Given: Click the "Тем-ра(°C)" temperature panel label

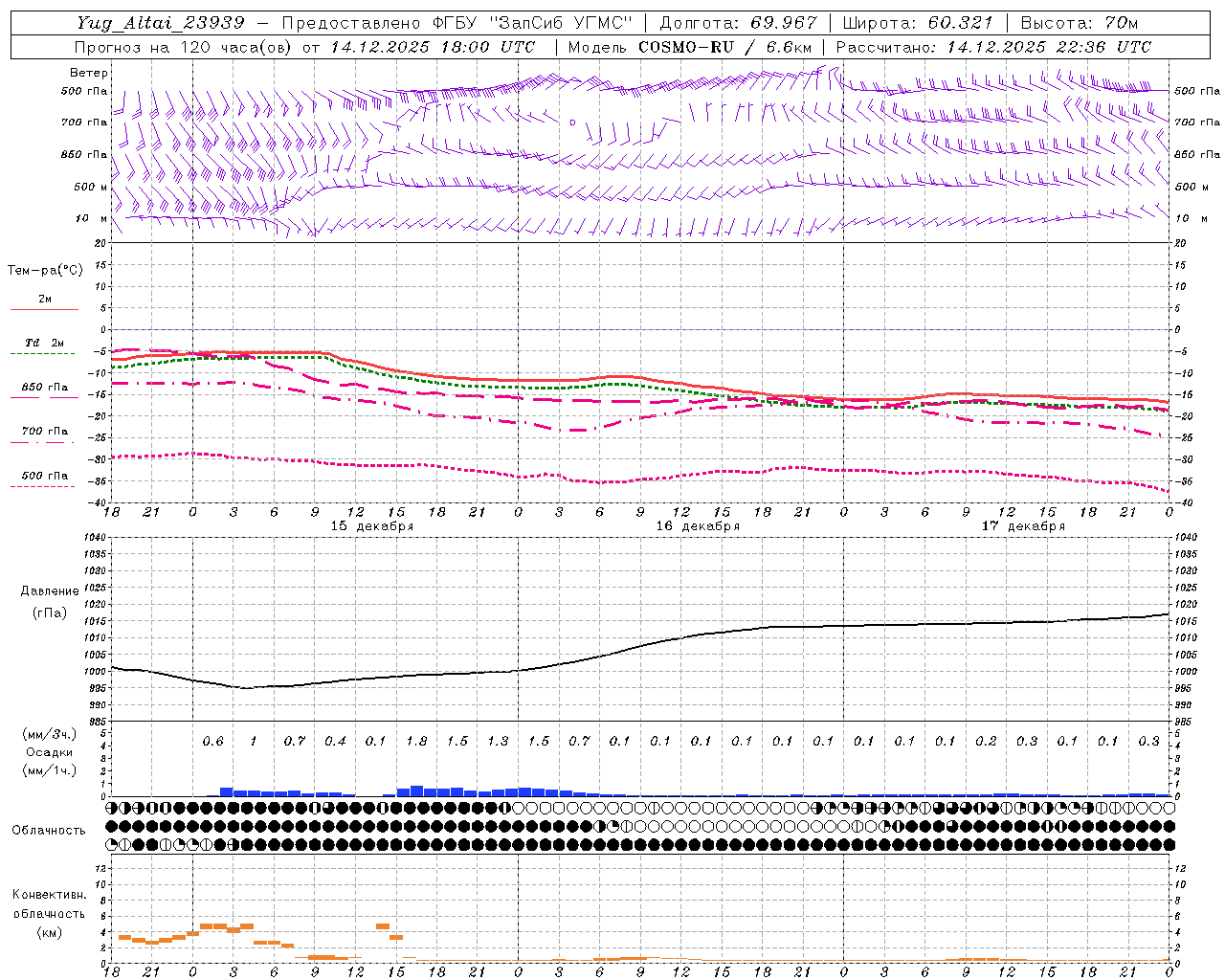Looking at the screenshot, I should [x=45, y=271].
